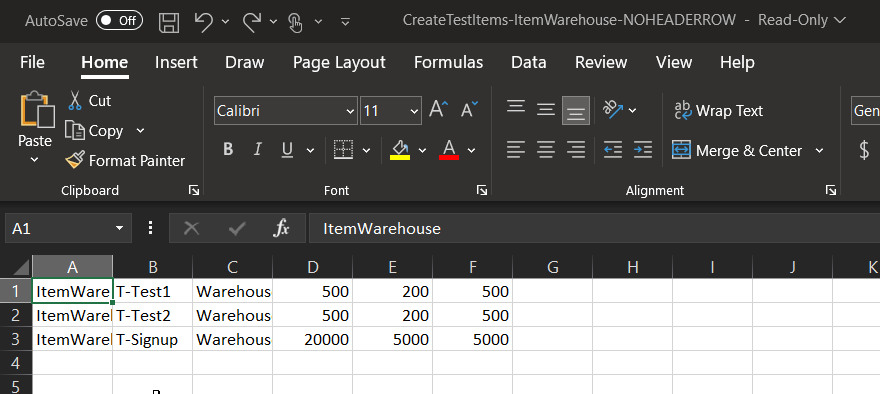Switch to the Formulas tab
Viewport: 880px width, 394px height.
[x=448, y=62]
